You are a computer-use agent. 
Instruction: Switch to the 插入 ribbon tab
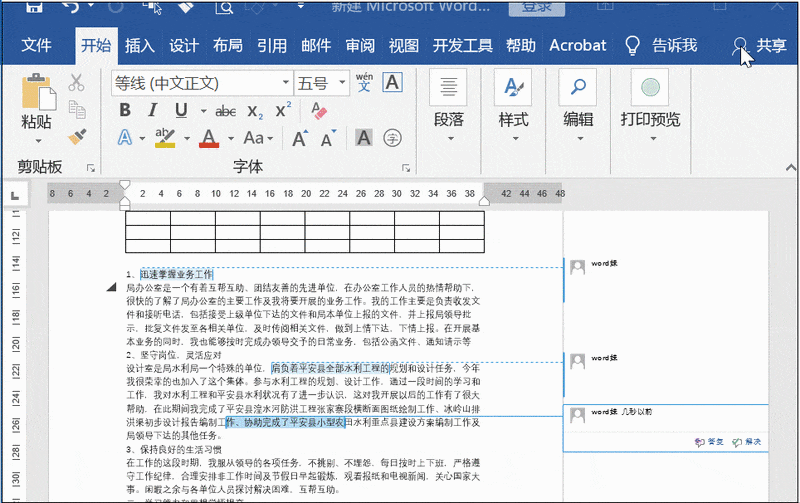[140, 45]
